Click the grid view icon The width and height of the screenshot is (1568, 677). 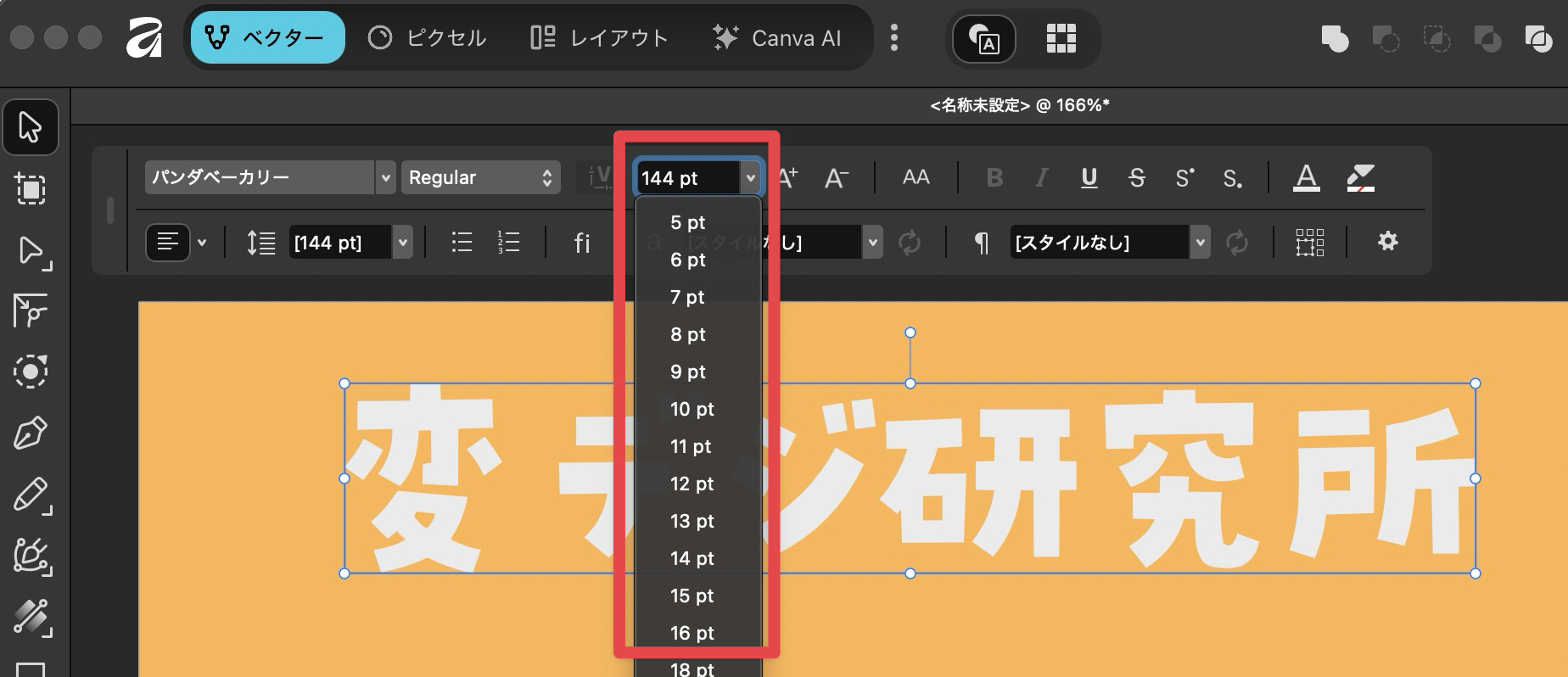pyautogui.click(x=1061, y=38)
